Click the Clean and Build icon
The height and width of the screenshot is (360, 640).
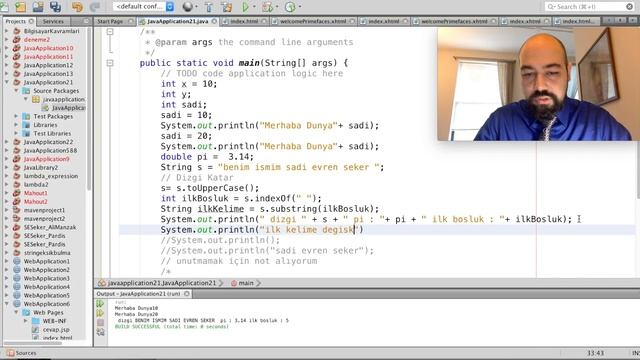227,7
